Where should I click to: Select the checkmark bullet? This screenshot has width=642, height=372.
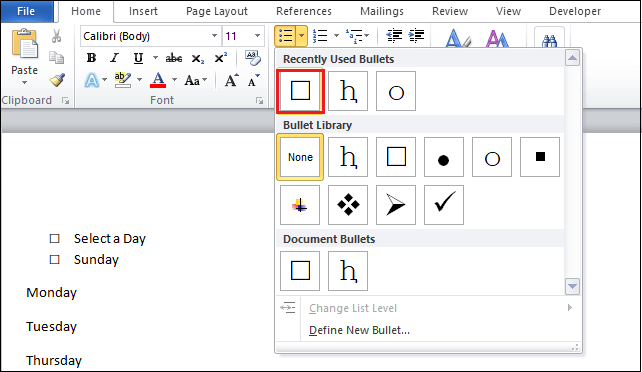[x=444, y=205]
